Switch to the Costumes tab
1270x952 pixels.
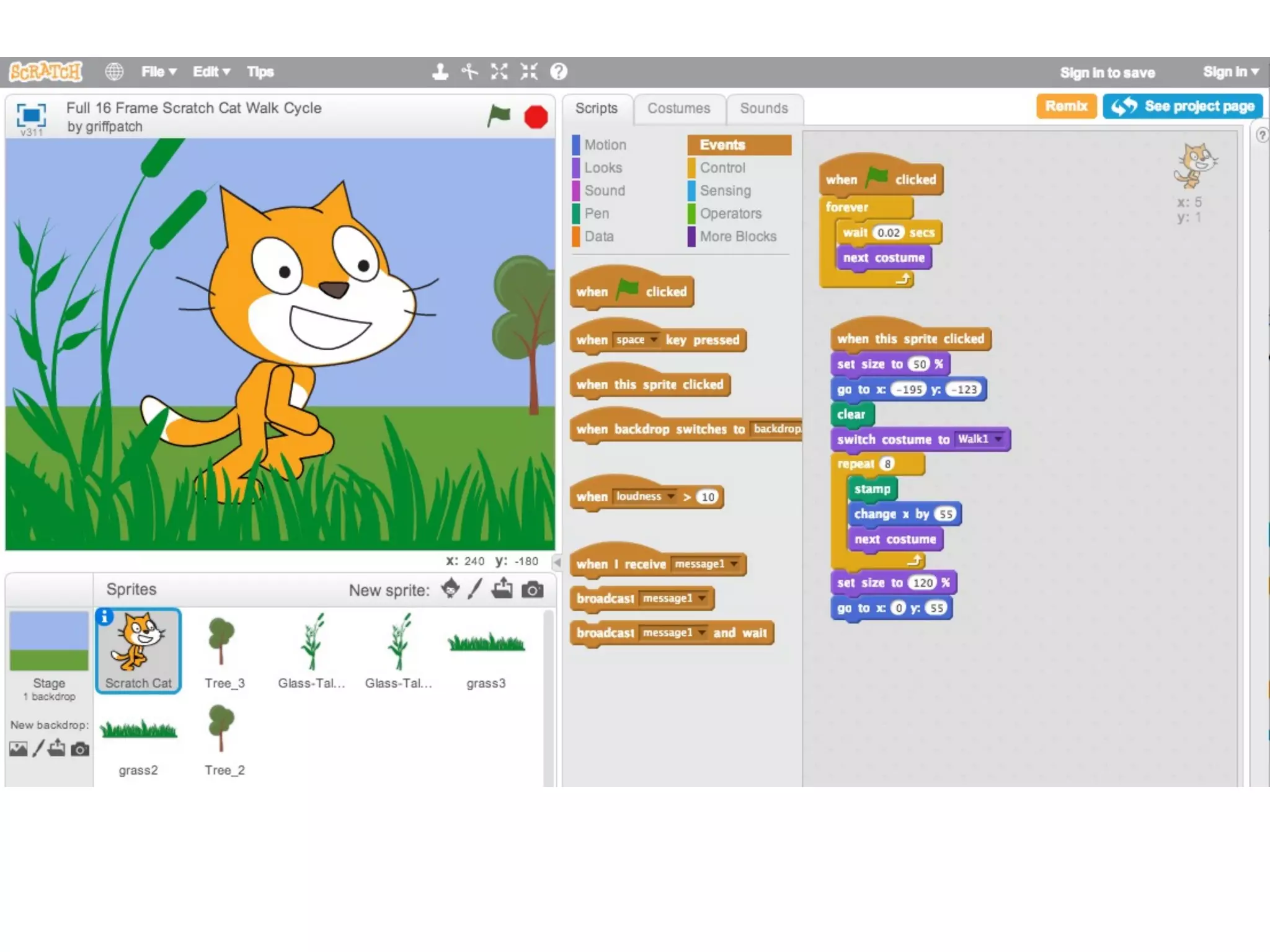coord(678,108)
